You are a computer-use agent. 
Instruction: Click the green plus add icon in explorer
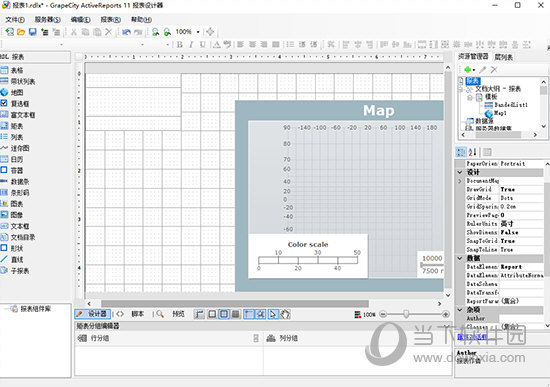[x=467, y=69]
